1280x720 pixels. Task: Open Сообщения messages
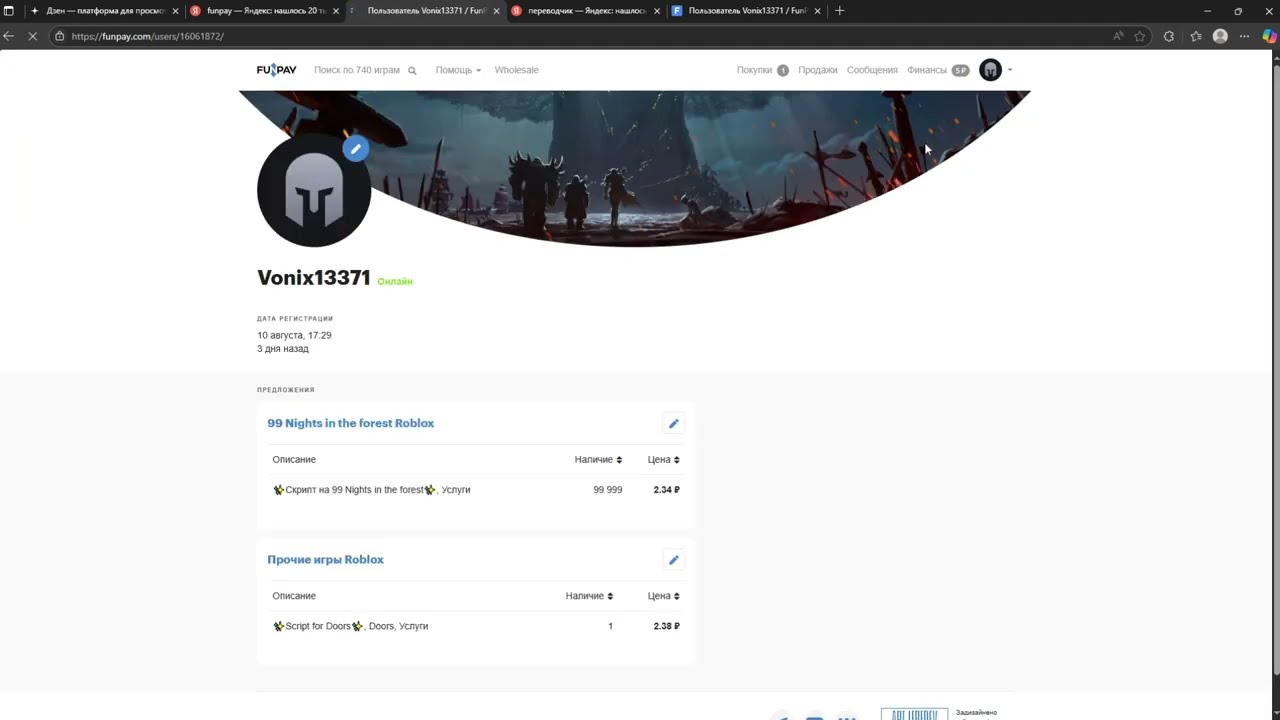872,70
